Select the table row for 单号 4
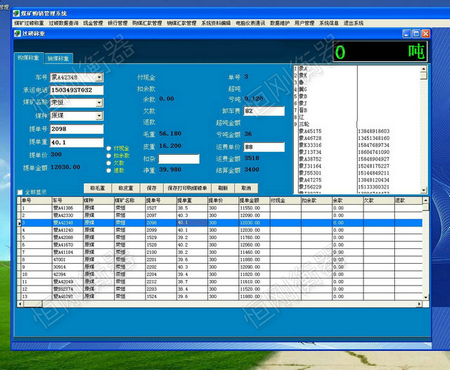Viewport: 450px width, 370px height. pyautogui.click(x=220, y=230)
